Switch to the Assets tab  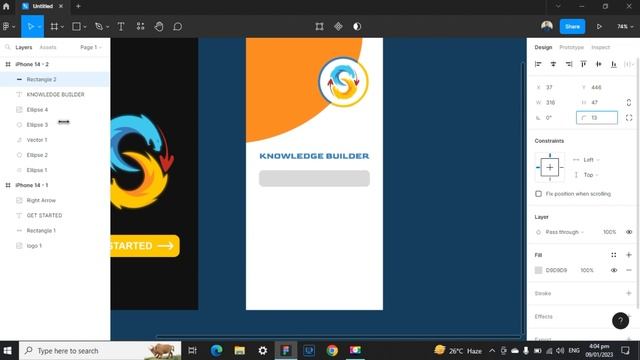pos(48,47)
